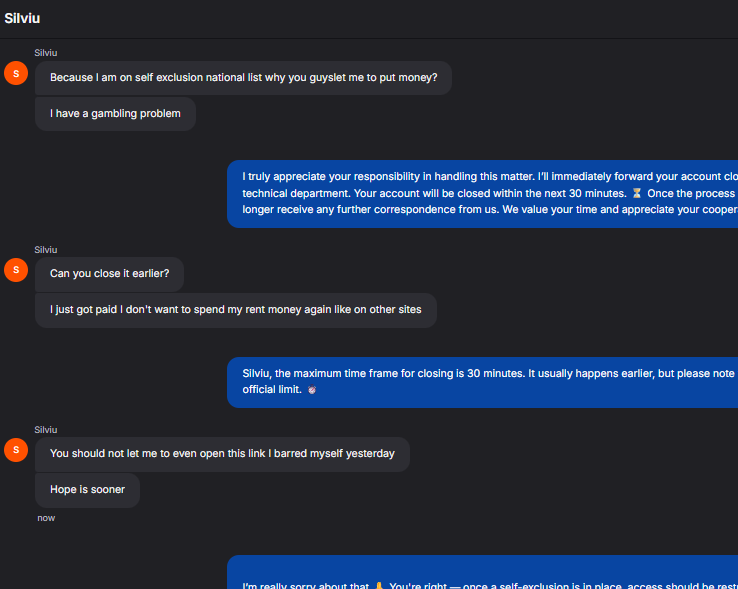Viewport: 738px width, 589px height.
Task: Click the 'now' timestamp under last message
Action: coord(46,518)
